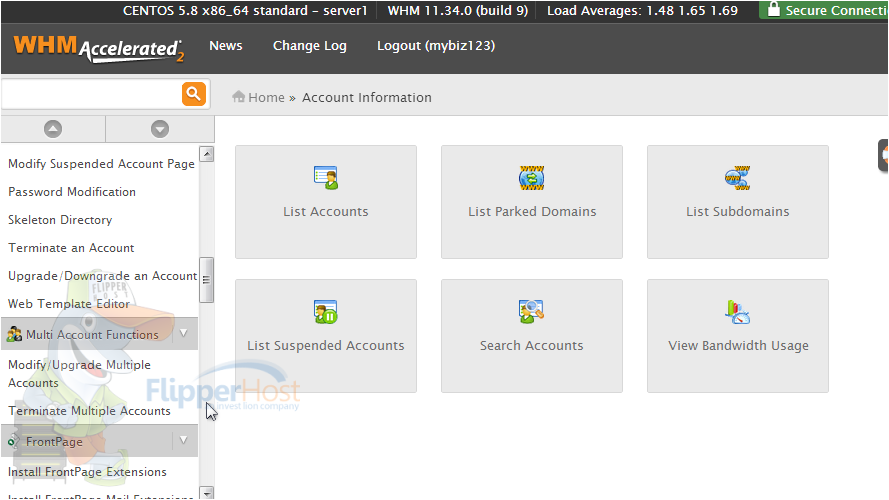This screenshot has height=500, width=889.
Task: Open Upgrade/Downgrade an Account link
Action: point(103,276)
